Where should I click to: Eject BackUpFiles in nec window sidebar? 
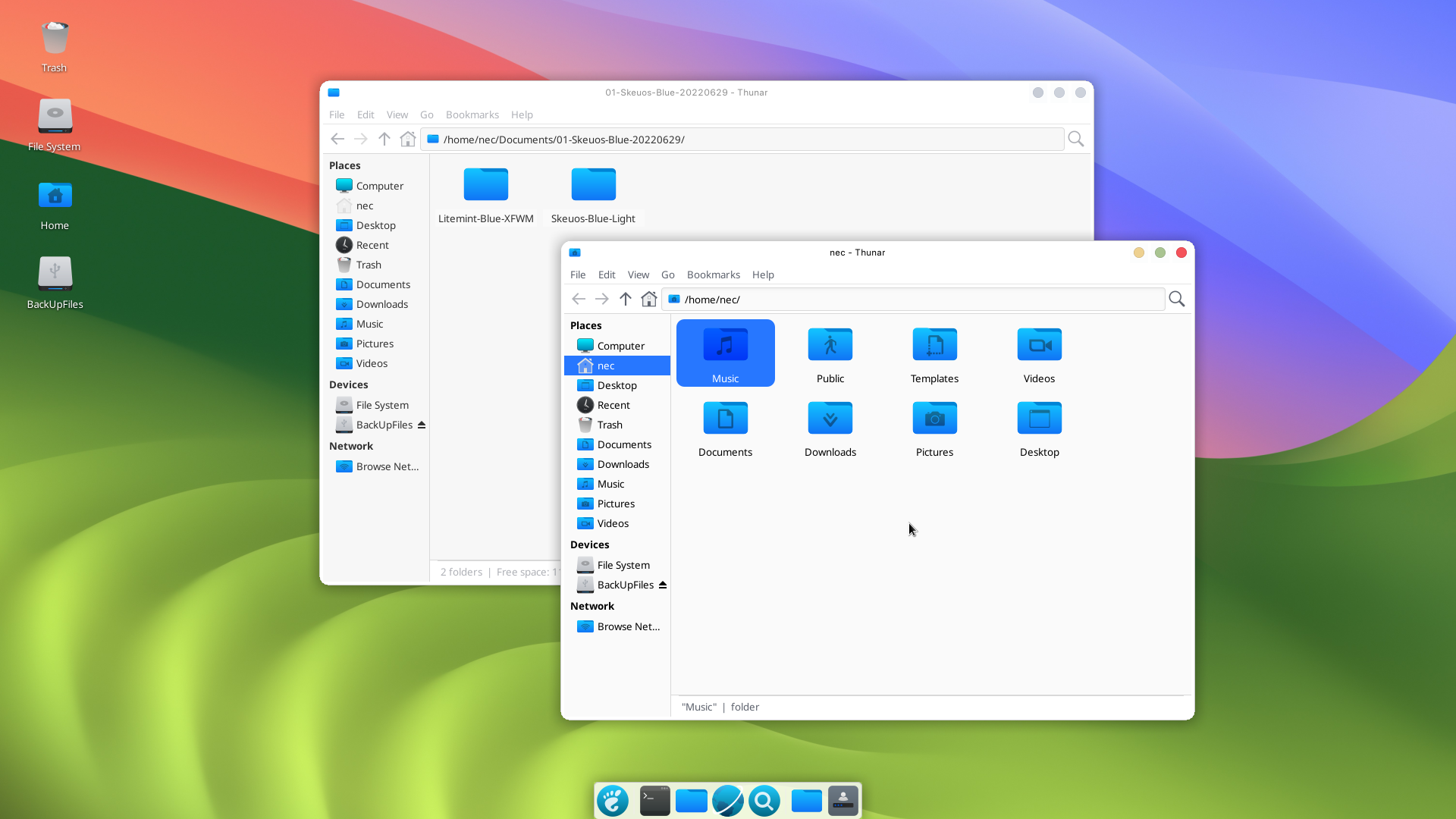(663, 585)
